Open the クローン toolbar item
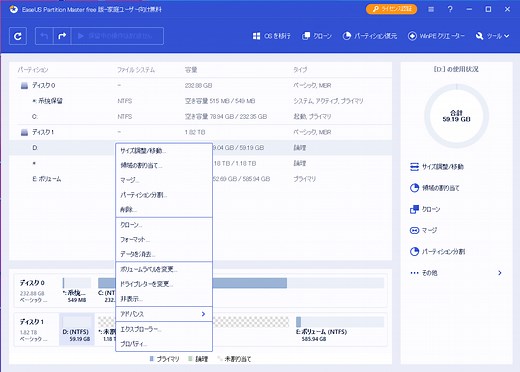This screenshot has width=520, height=372. tap(317, 36)
